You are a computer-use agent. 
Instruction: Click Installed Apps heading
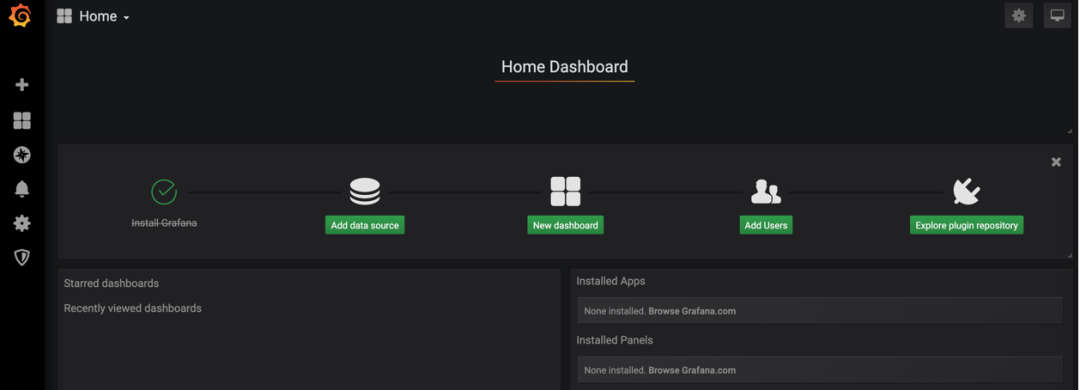pyautogui.click(x=611, y=281)
